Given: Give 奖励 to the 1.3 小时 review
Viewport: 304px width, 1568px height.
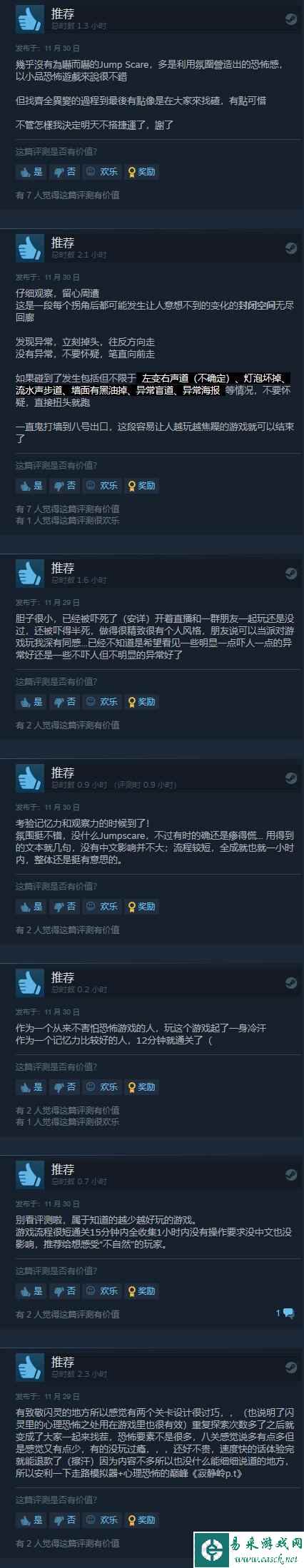Looking at the screenshot, I should tap(141, 172).
